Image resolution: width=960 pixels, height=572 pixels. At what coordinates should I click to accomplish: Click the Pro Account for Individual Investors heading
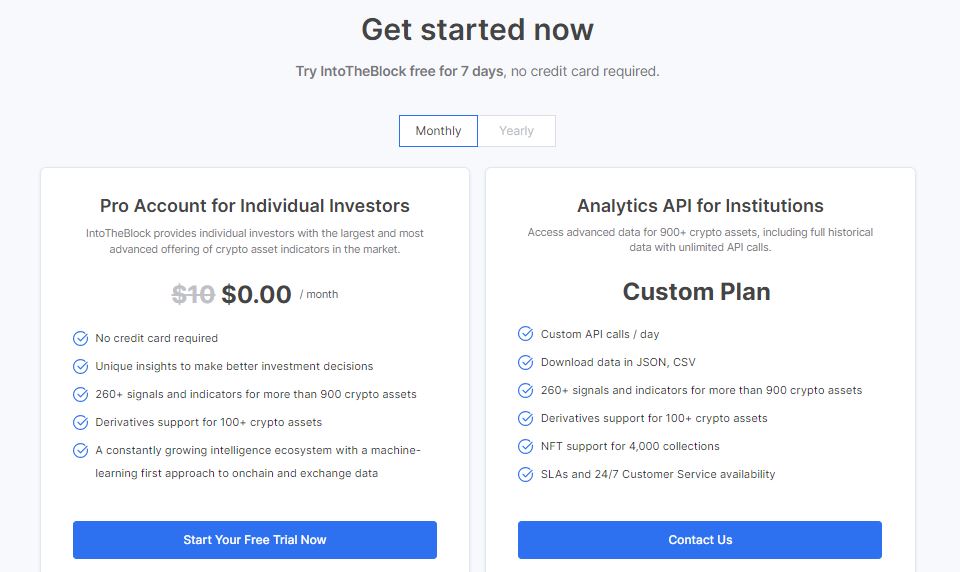point(255,206)
